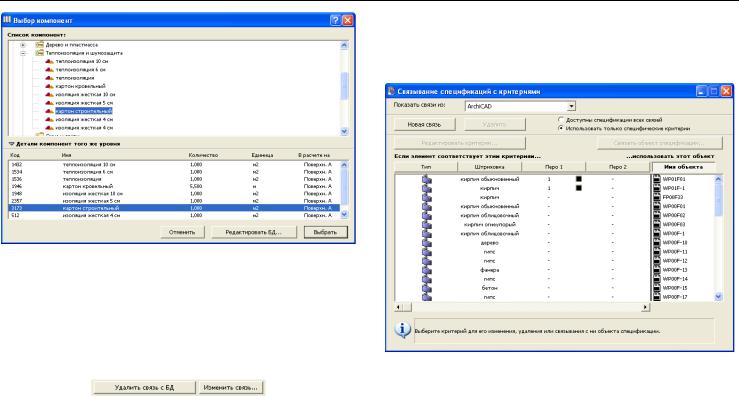This screenshot has width=739, height=396.
Task: Select radio Использовать только специфические критерии
Action: coord(561,128)
